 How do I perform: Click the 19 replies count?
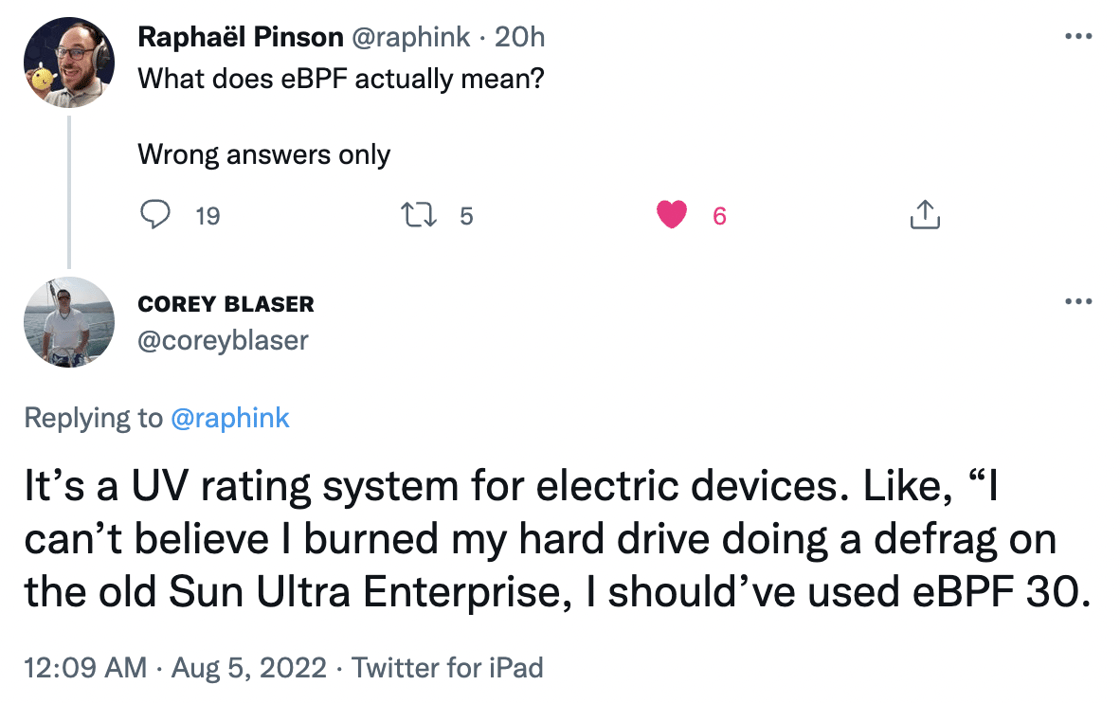207,216
